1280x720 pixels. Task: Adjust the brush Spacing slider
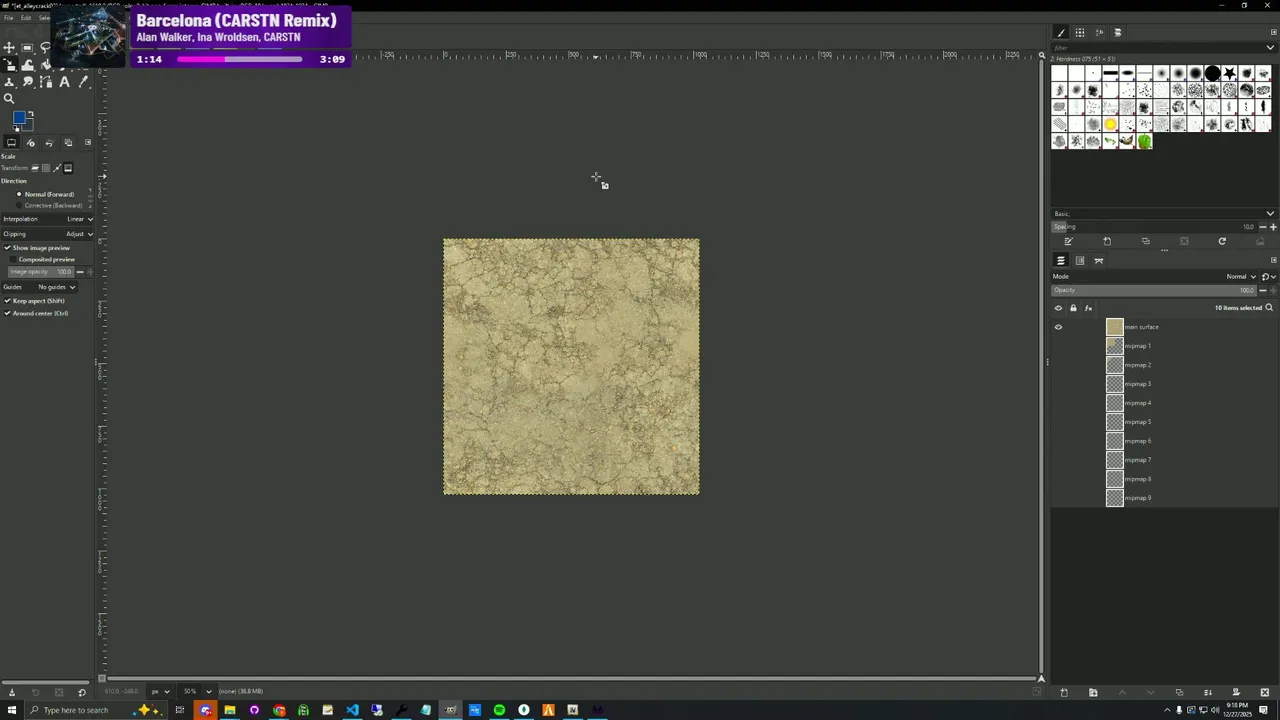[1154, 227]
